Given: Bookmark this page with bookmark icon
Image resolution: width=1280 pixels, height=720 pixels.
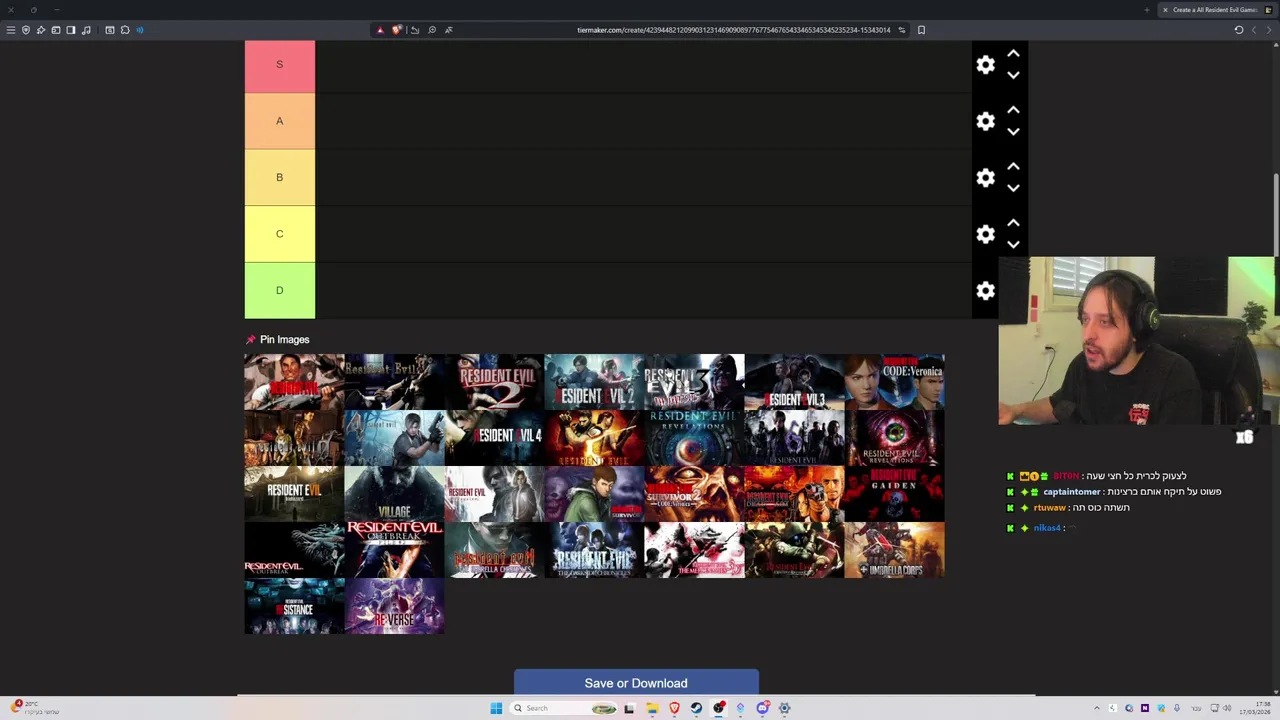Looking at the screenshot, I should 921,30.
